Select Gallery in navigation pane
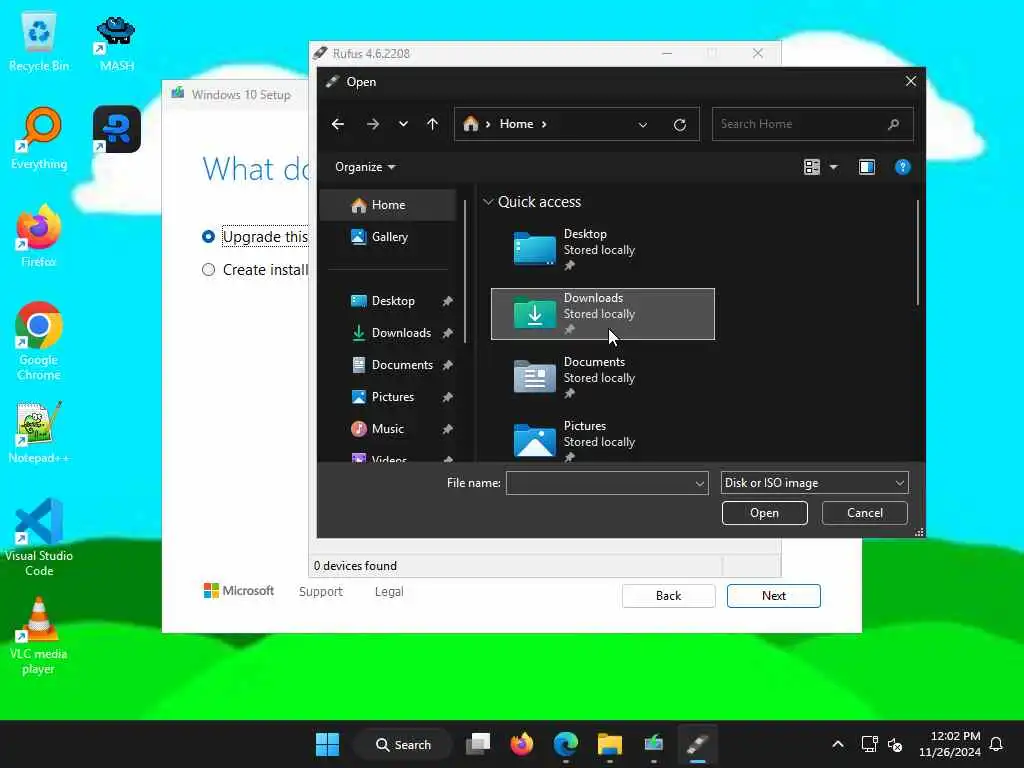The image size is (1024, 768). [389, 237]
